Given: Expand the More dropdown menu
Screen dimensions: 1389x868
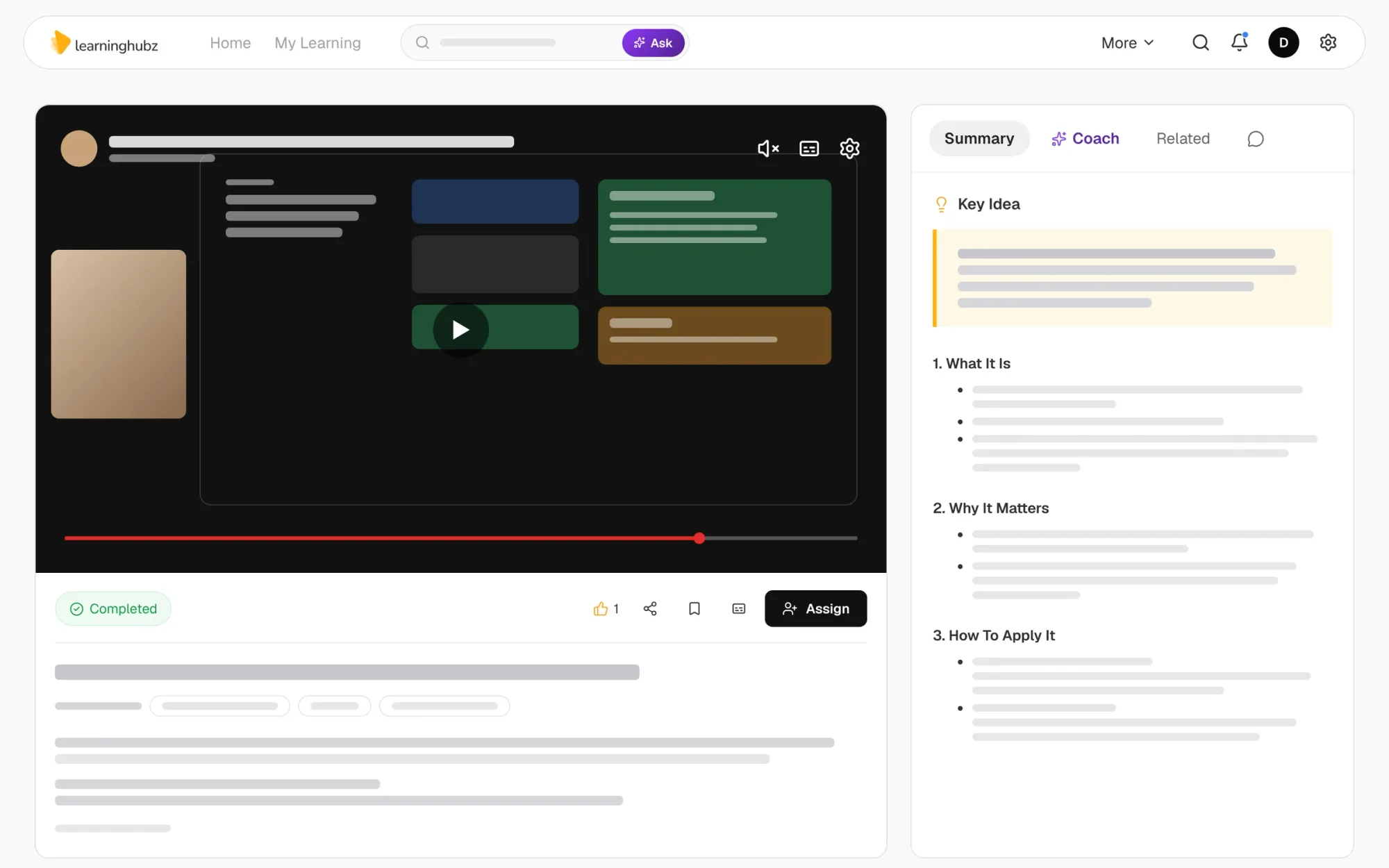Looking at the screenshot, I should 1127,43.
